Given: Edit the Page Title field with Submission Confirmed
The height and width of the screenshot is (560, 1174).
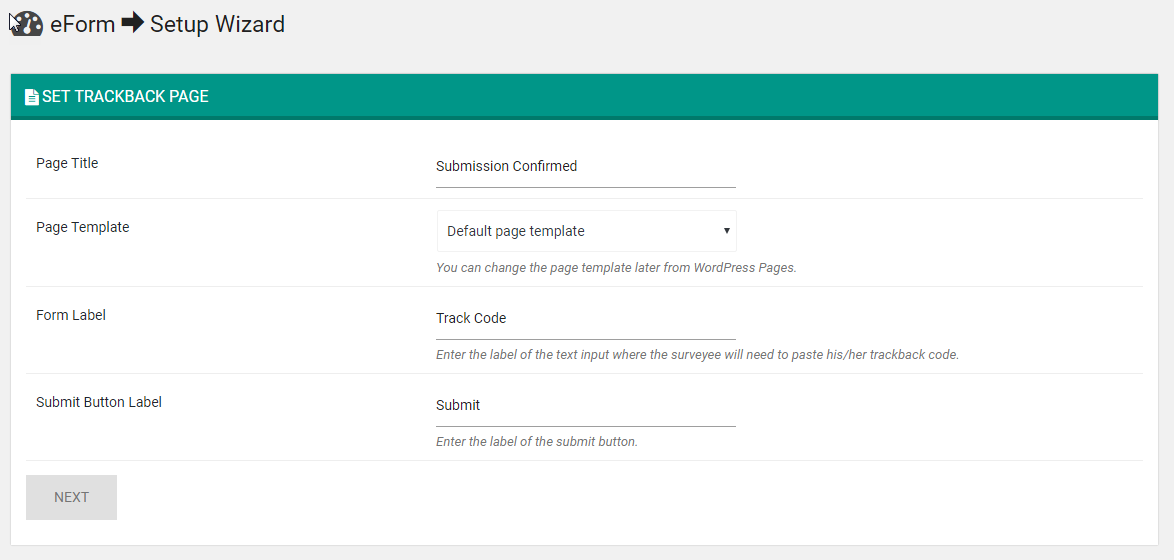Looking at the screenshot, I should click(586, 167).
